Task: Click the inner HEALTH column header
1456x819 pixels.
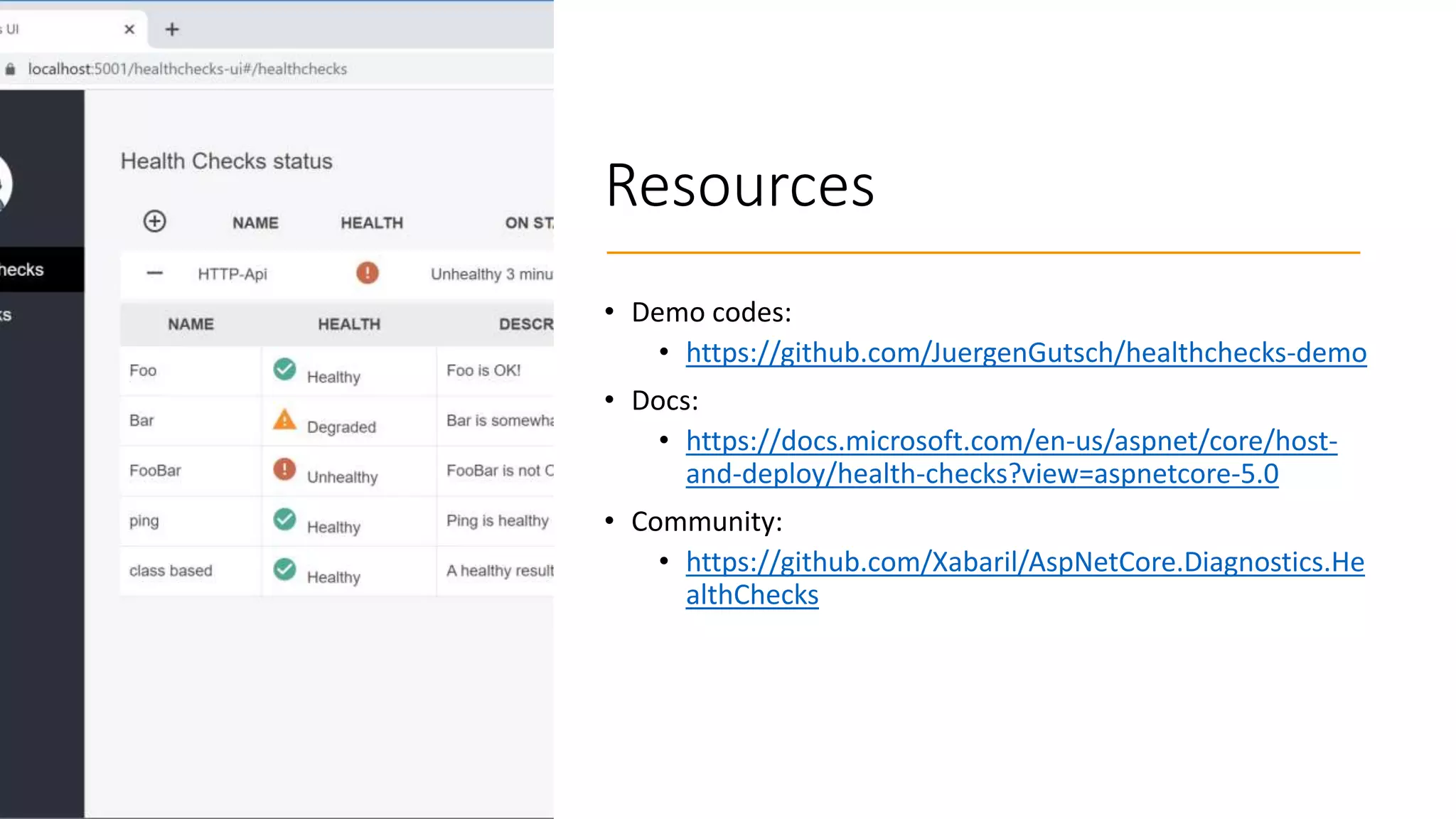Action: 349,324
